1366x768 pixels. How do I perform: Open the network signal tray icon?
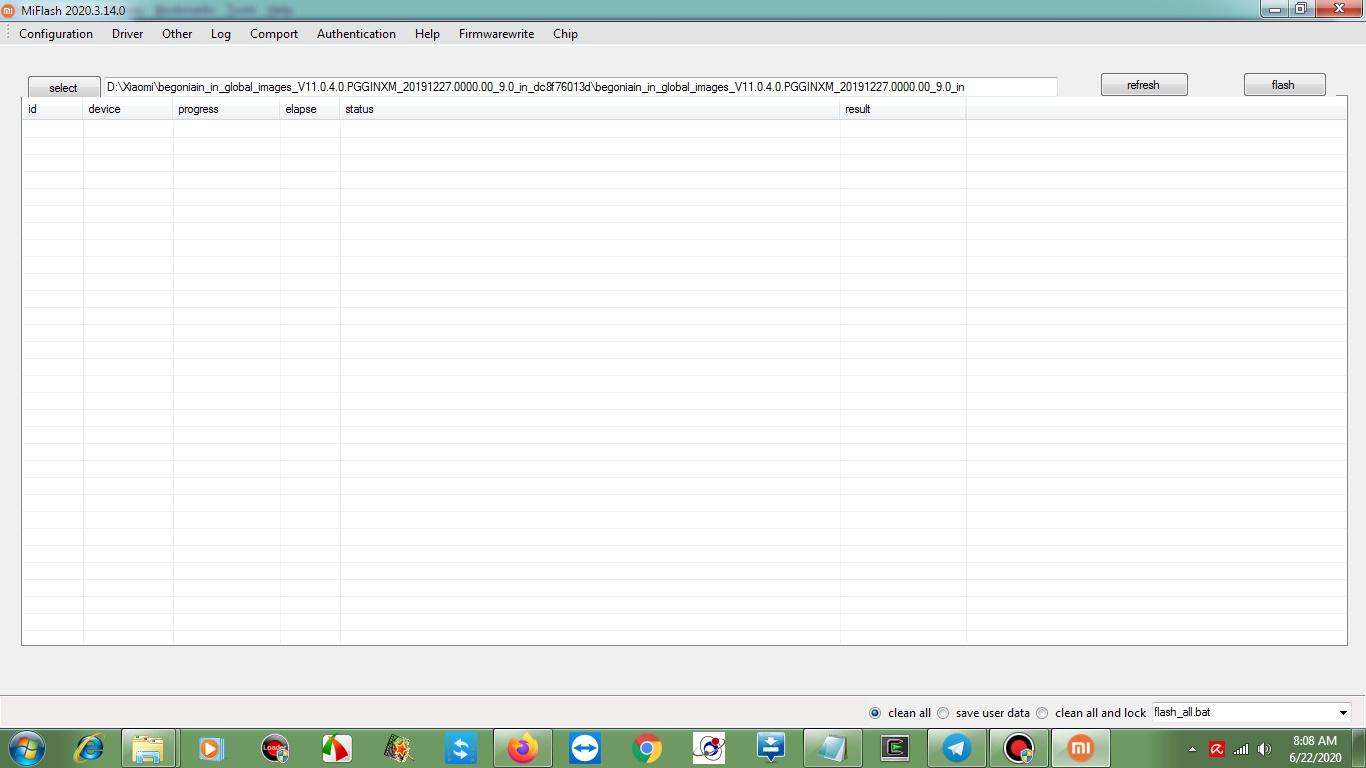(1241, 749)
